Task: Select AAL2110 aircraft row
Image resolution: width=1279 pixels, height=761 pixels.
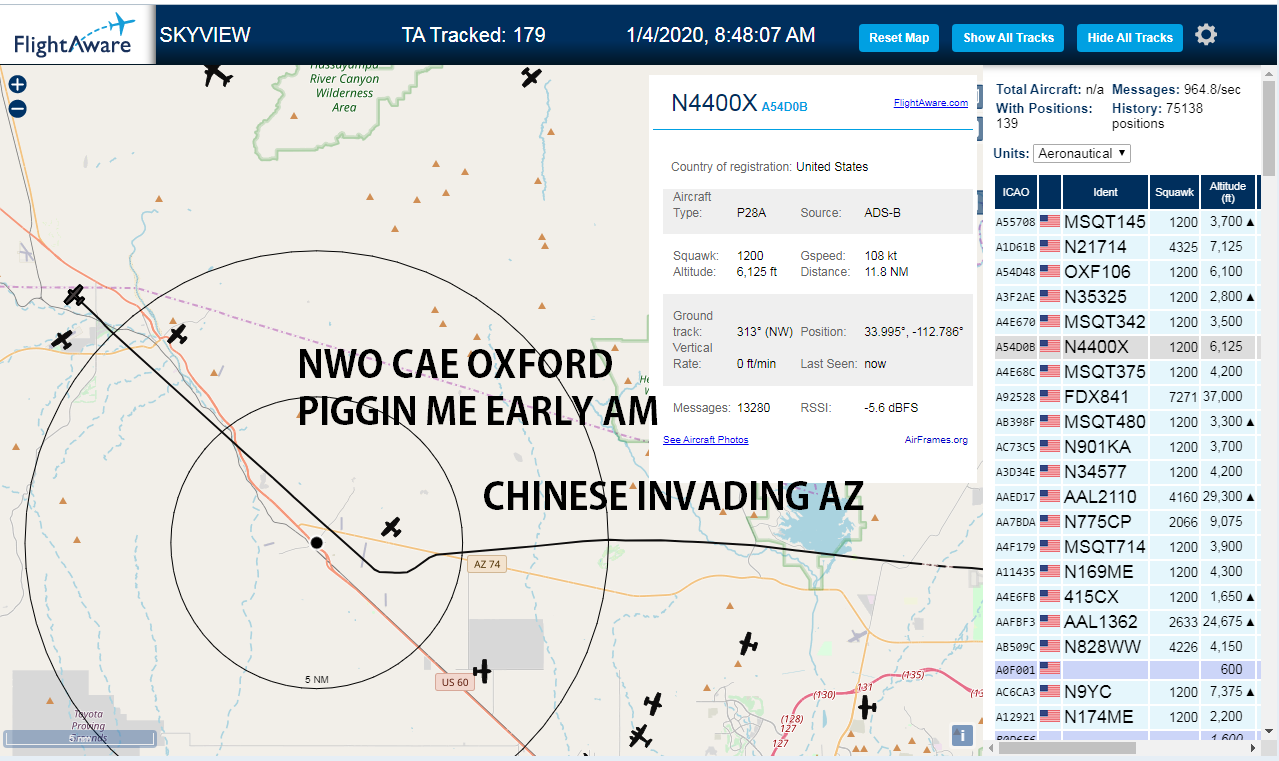Action: pos(1126,497)
